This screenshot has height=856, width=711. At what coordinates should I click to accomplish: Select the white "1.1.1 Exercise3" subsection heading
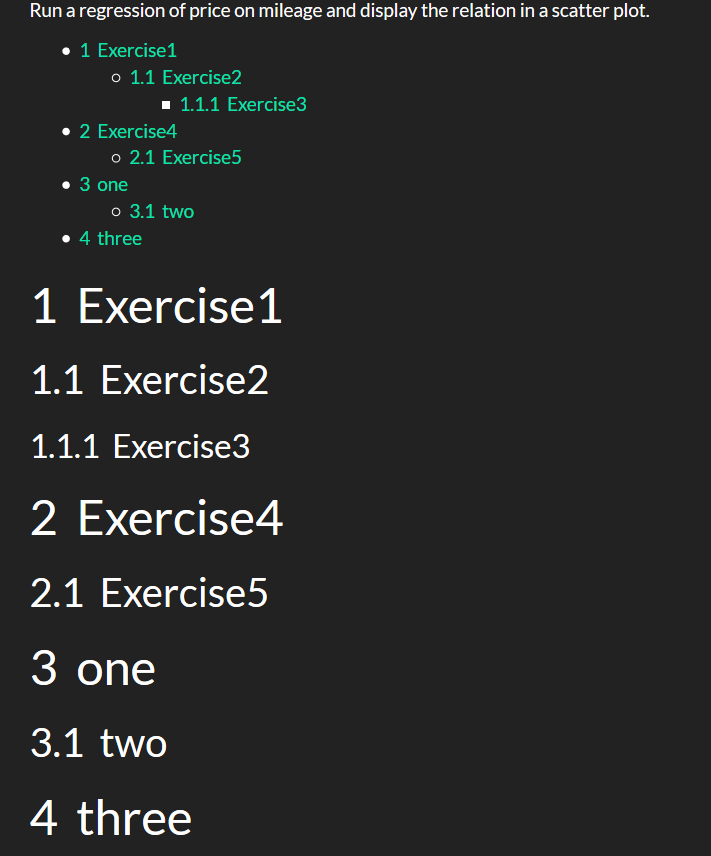pyautogui.click(x=140, y=446)
